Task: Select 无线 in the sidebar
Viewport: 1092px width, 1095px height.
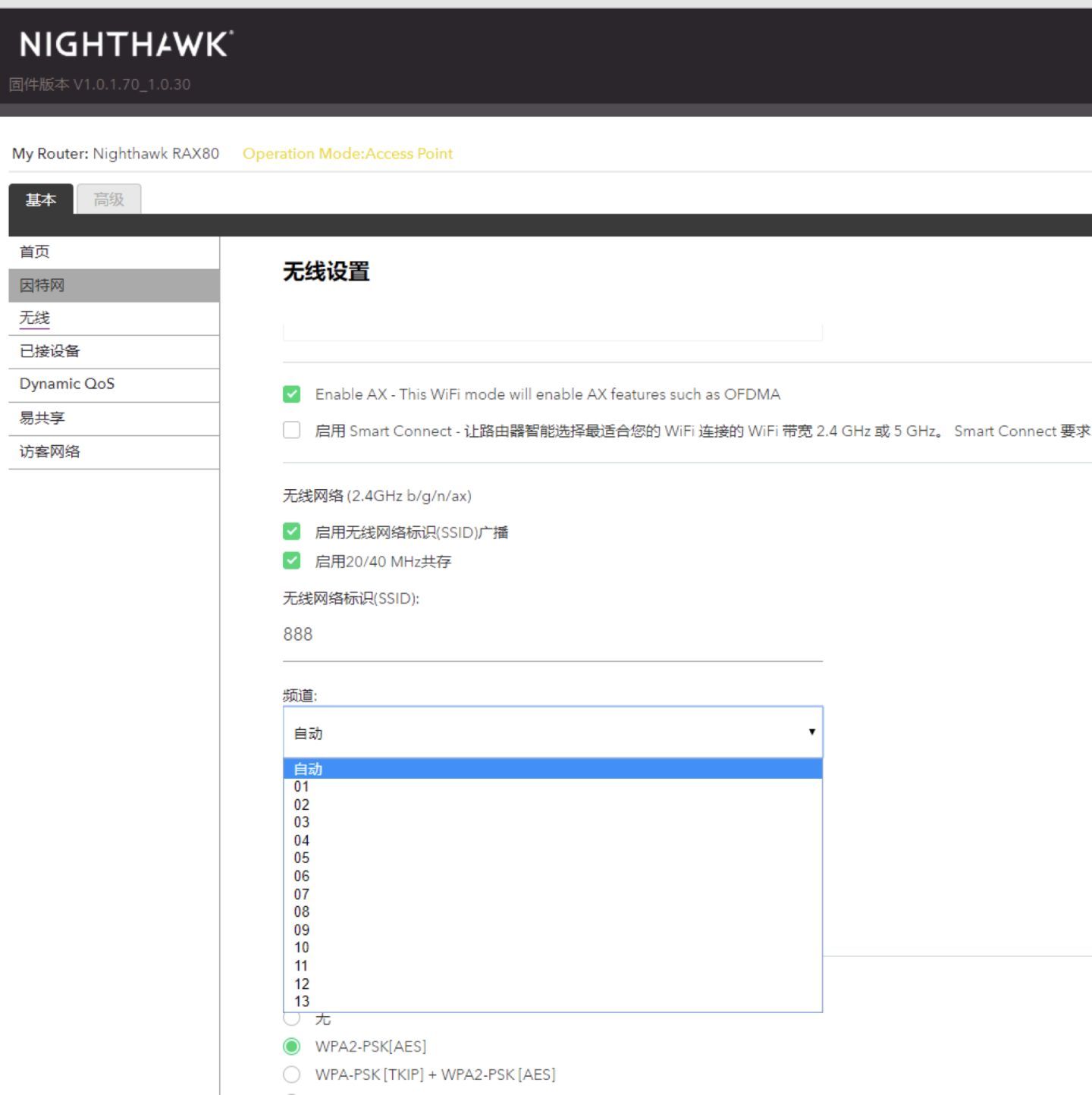Action: [x=114, y=318]
